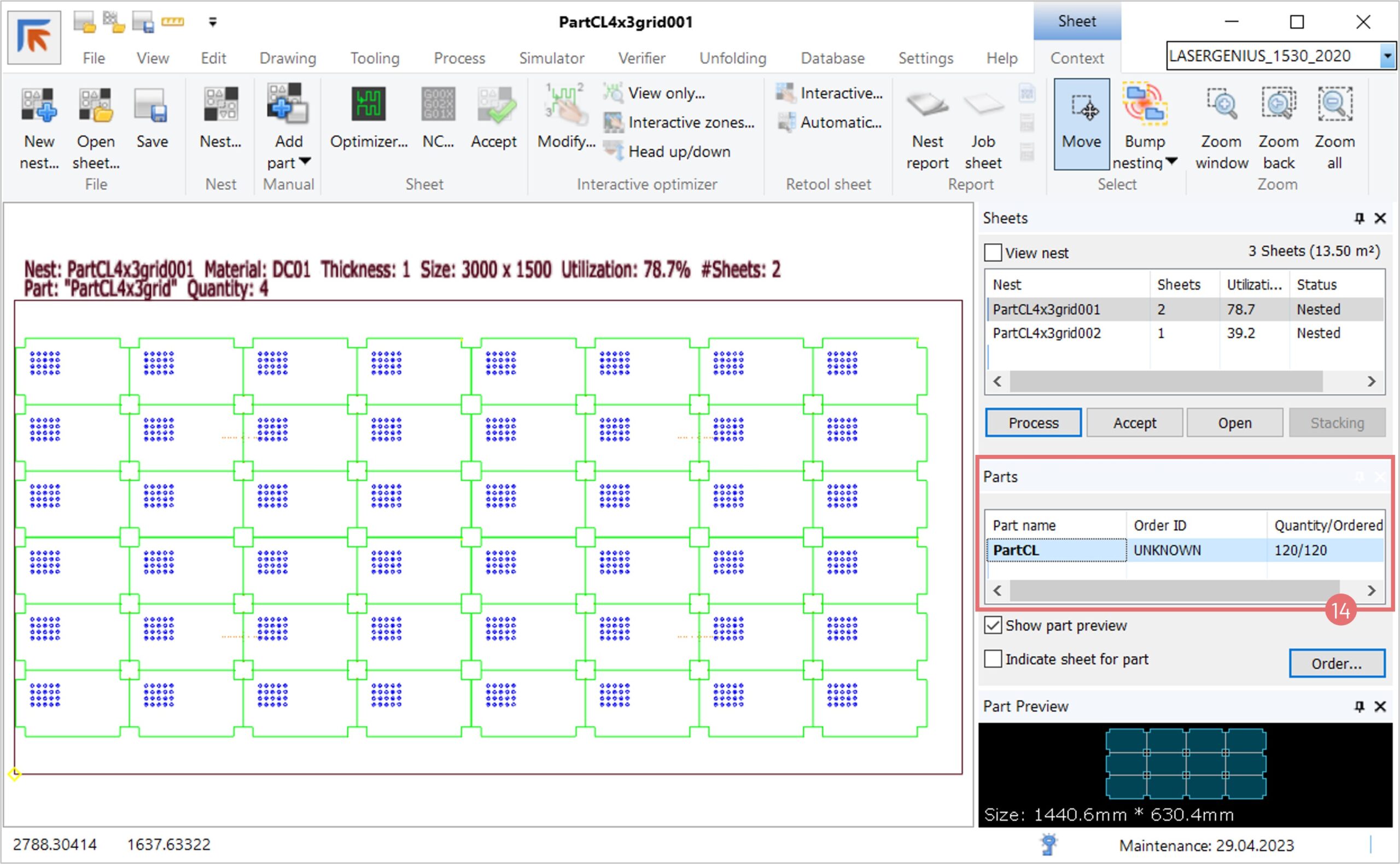
Task: Click the Job sheet icon
Action: coord(983,104)
